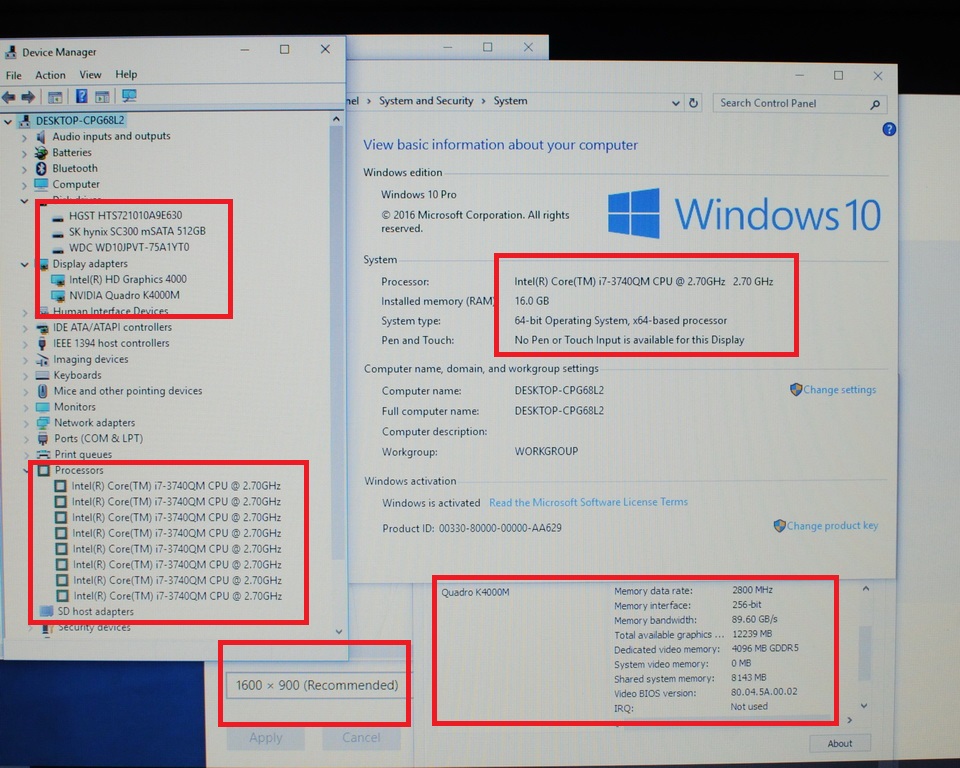The width and height of the screenshot is (960, 768).
Task: Click the blue Help question-mark toolbar icon
Action: tap(81, 96)
